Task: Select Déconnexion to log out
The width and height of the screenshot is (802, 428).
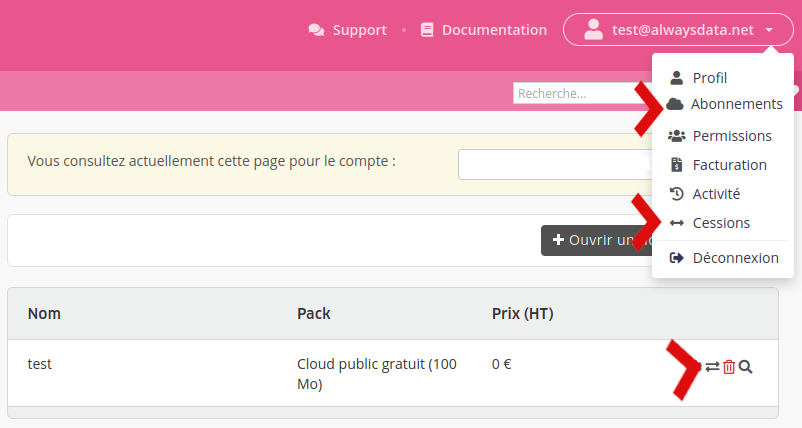Action: 735,258
